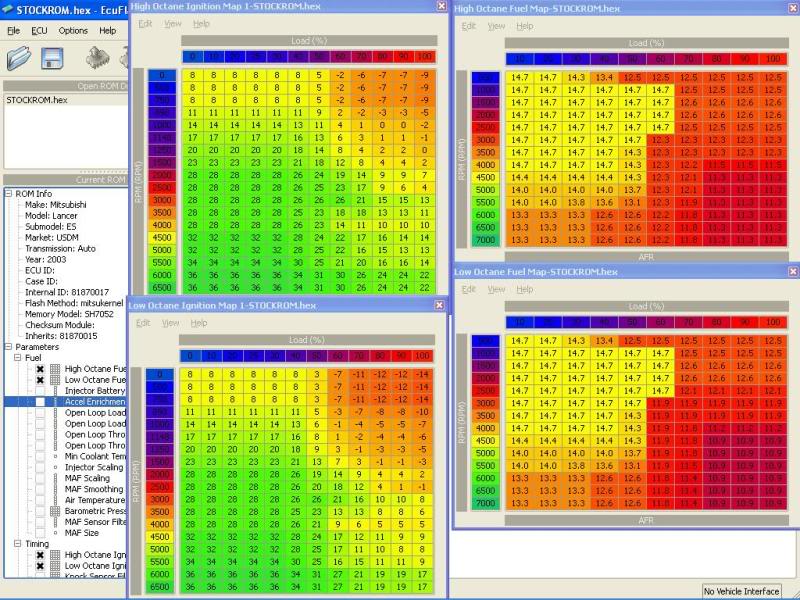Select the Injector Scaling tree item
800x600 pixels.
pyautogui.click(x=94, y=467)
